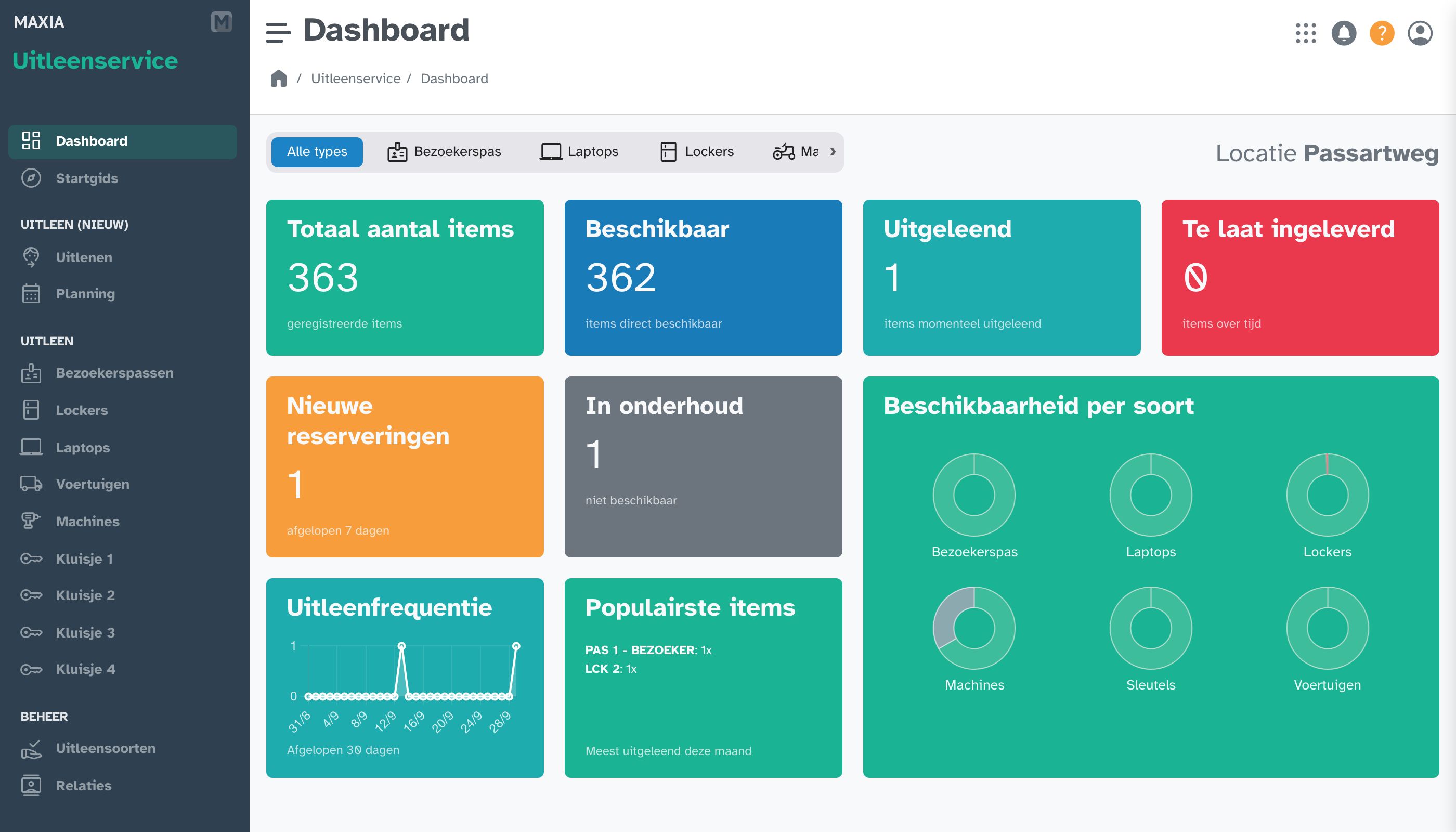The image size is (1456, 832).
Task: Open Kluisje 1 in the sidebar
Action: click(x=123, y=558)
